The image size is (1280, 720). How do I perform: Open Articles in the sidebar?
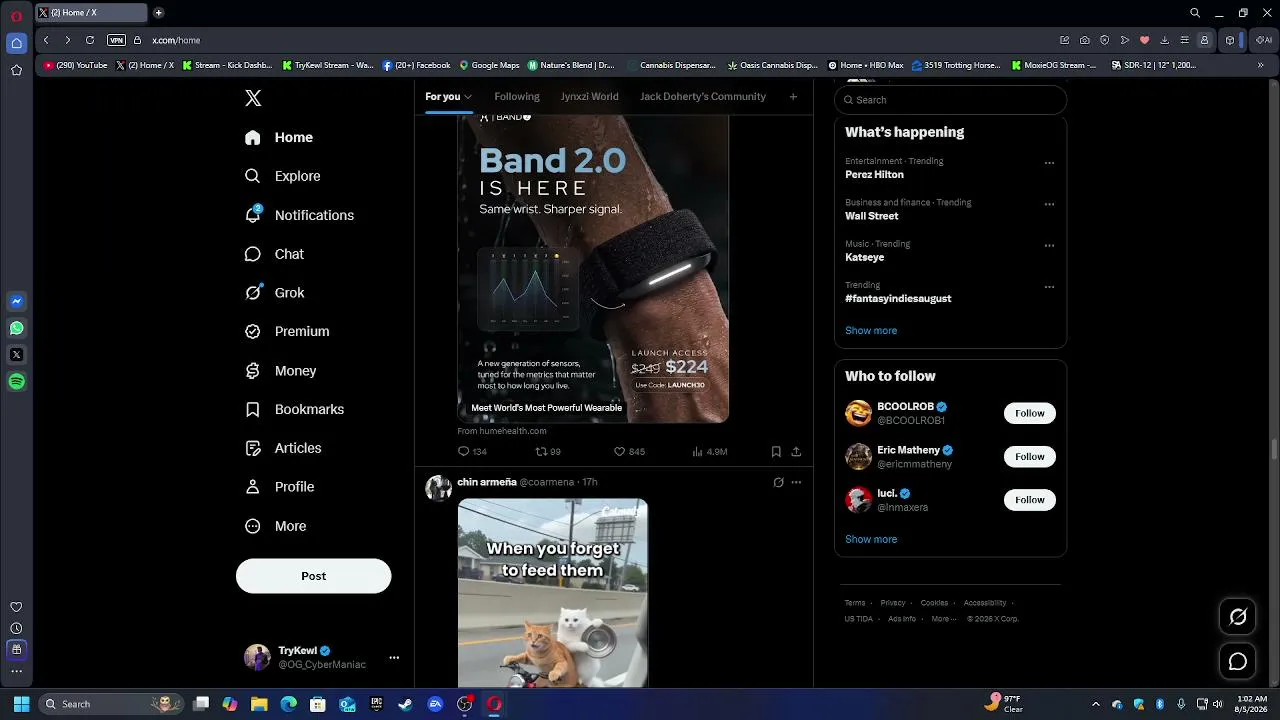(x=283, y=448)
